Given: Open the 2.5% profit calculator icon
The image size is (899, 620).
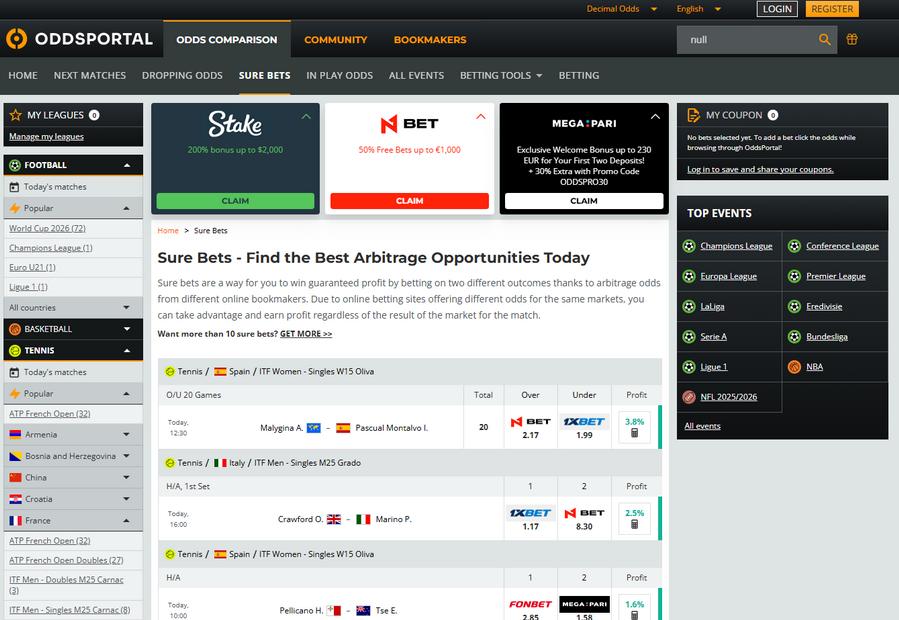Looking at the screenshot, I should click(635, 524).
